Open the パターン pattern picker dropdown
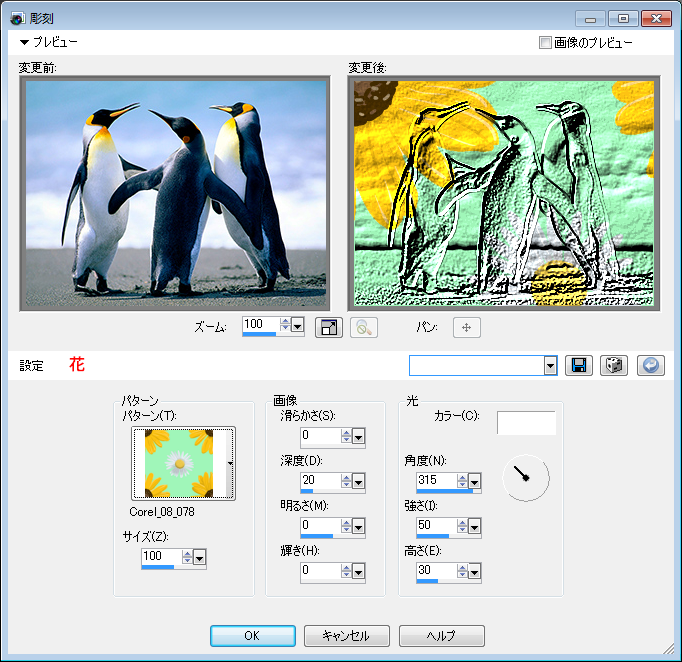The image size is (682, 662). (x=231, y=463)
